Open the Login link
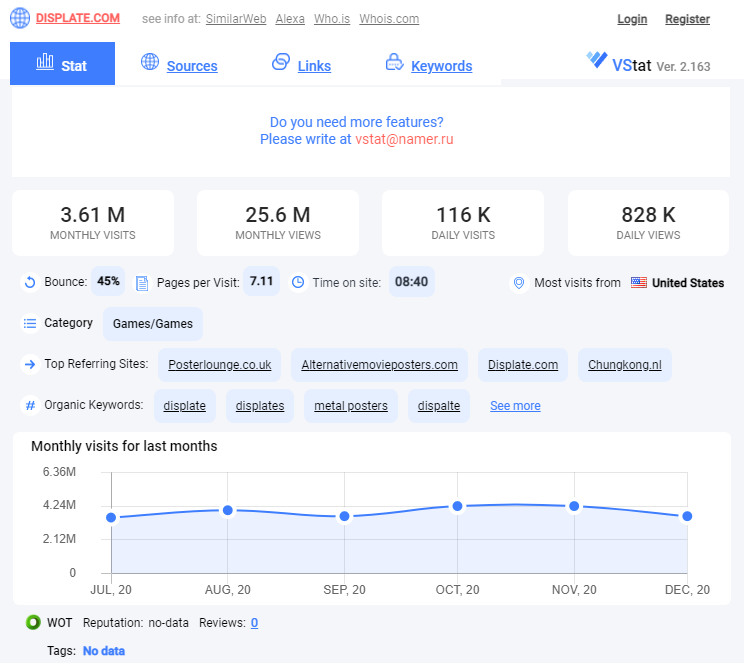Viewport: 744px width, 664px height. point(632,19)
